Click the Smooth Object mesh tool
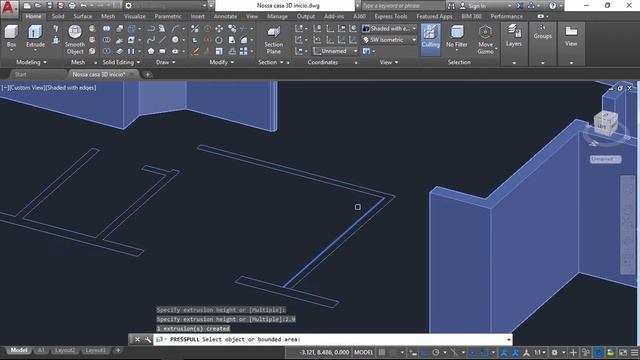The width and height of the screenshot is (640, 360). point(75,40)
